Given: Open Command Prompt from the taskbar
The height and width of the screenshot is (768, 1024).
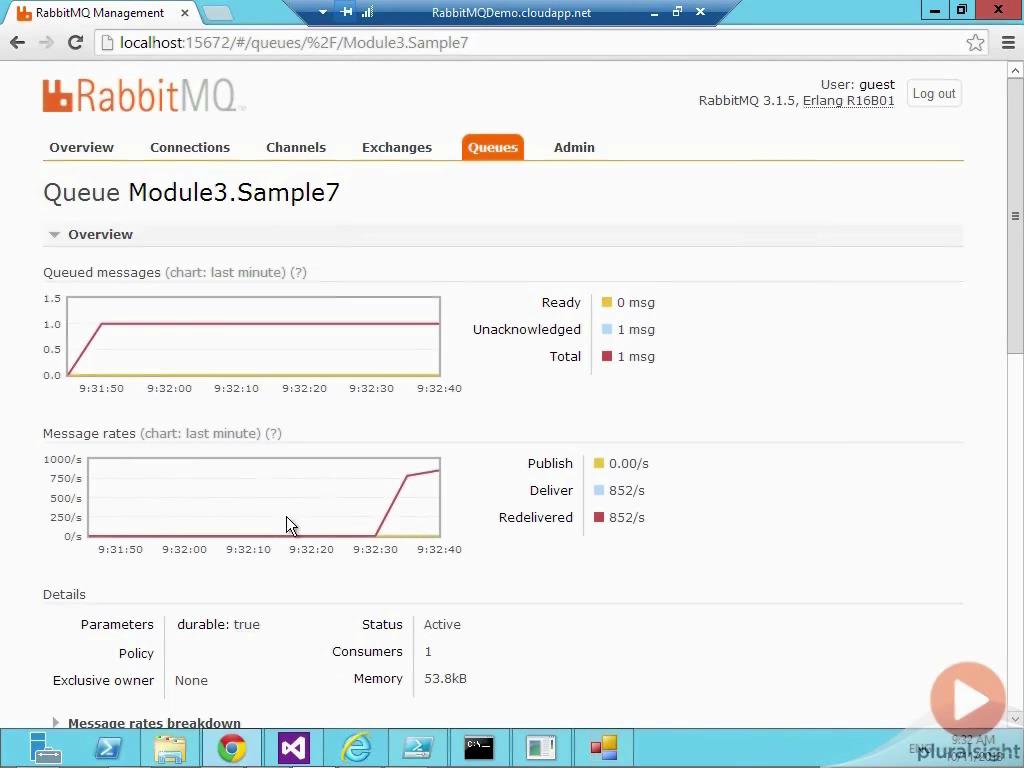Looking at the screenshot, I should tap(479, 748).
